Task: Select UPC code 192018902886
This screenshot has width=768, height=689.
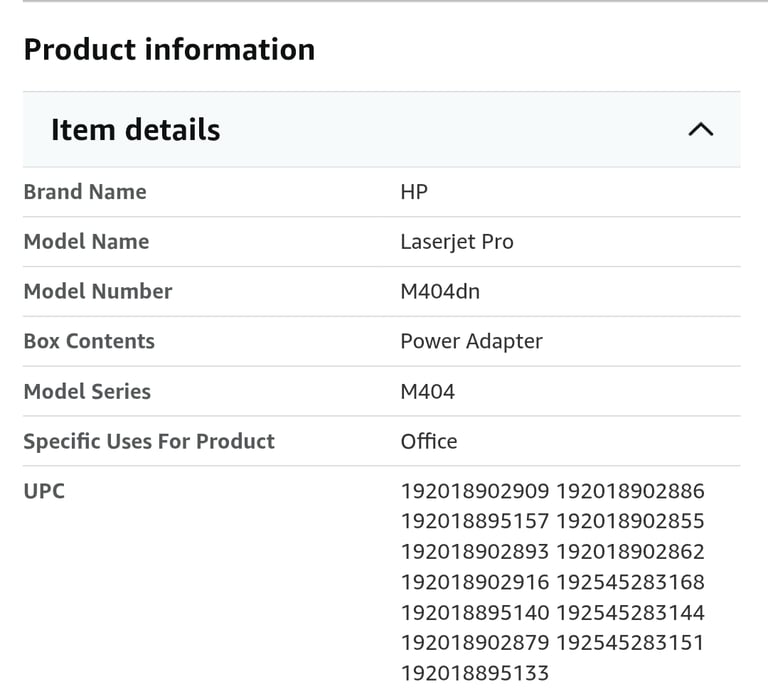Action: tap(630, 491)
